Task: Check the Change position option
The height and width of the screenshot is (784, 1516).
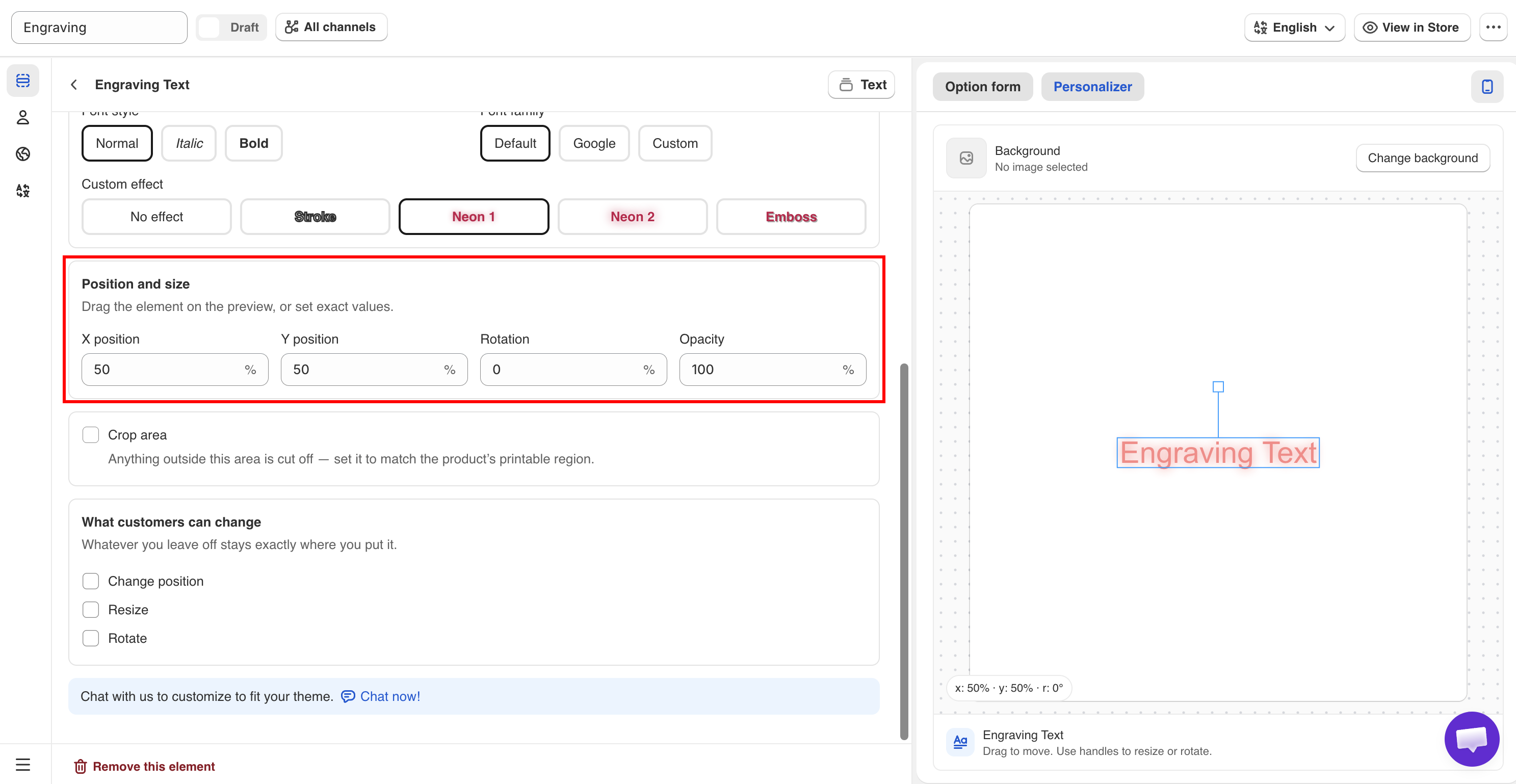Action: pos(91,581)
